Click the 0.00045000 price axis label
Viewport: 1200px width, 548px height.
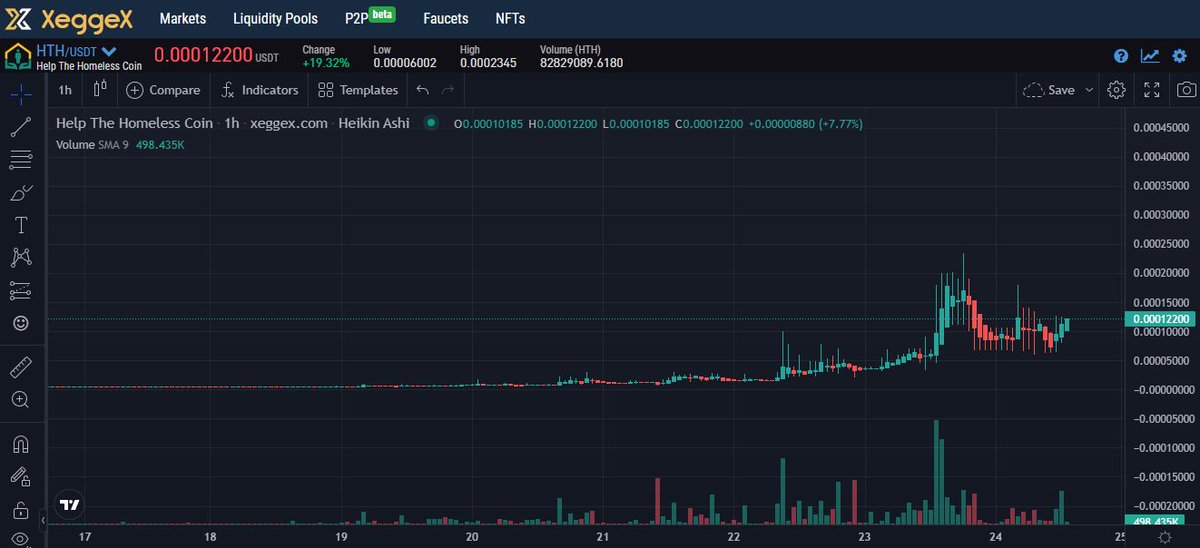coord(1161,127)
